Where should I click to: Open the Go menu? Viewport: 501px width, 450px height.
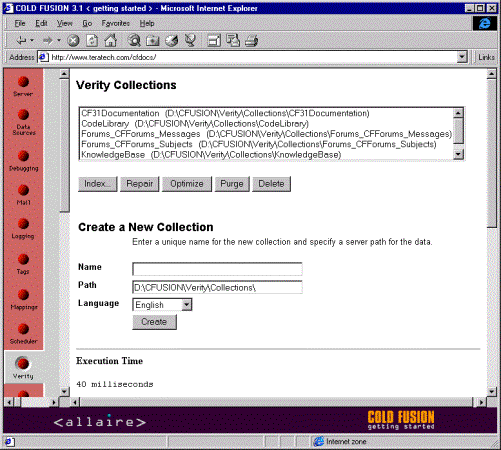point(87,23)
